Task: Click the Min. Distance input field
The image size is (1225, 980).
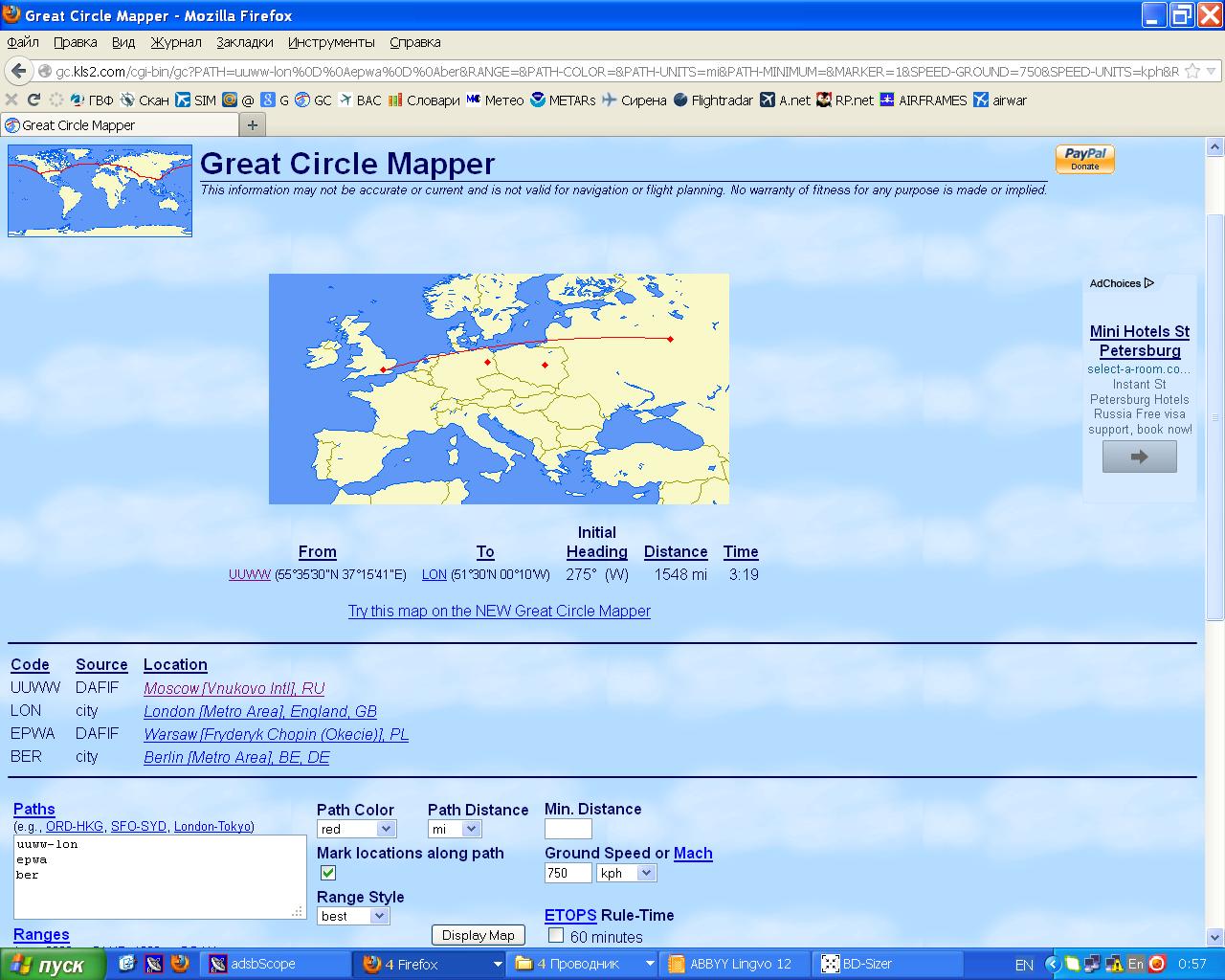Action: pos(568,829)
